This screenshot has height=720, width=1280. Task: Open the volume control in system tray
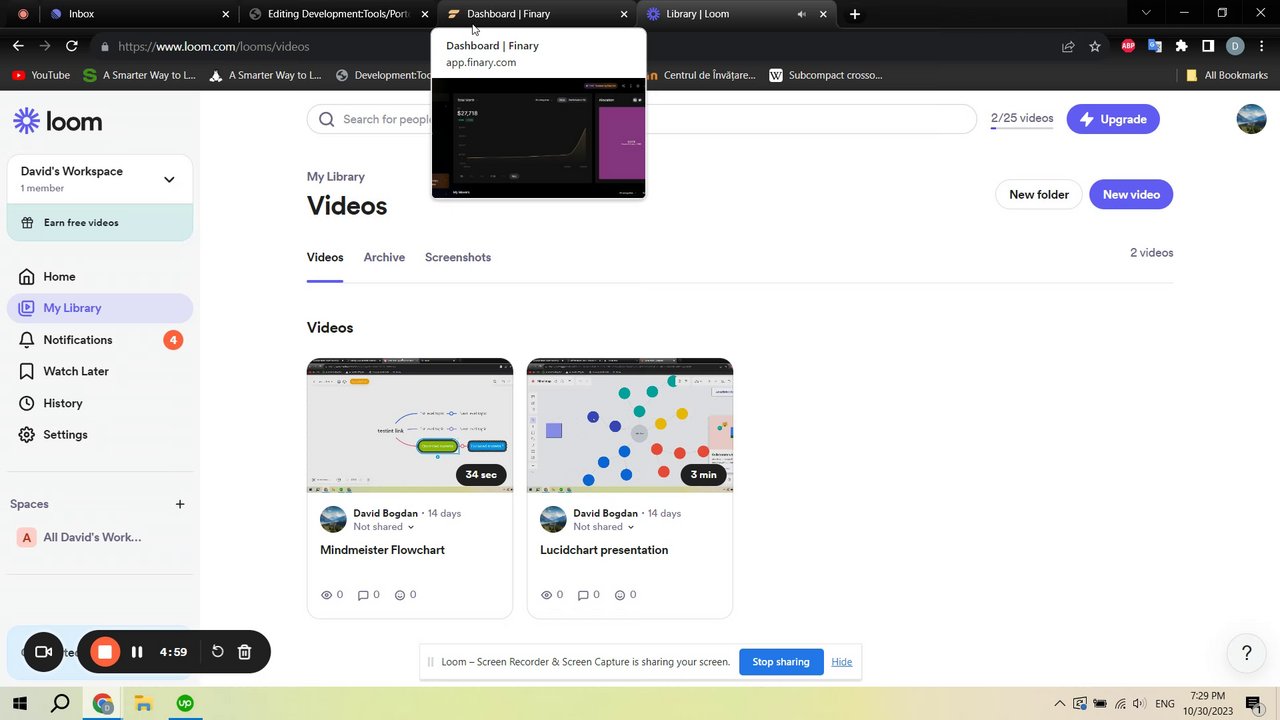(x=1140, y=703)
